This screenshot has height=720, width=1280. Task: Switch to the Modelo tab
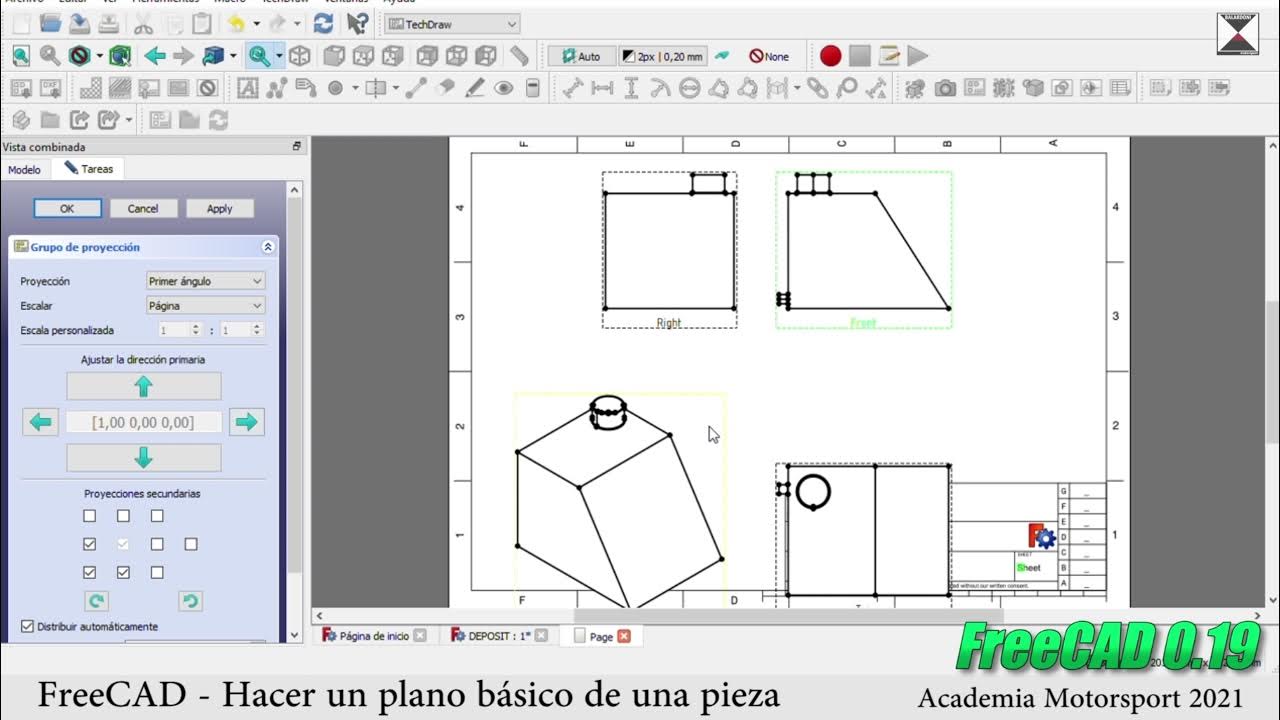[x=24, y=170]
